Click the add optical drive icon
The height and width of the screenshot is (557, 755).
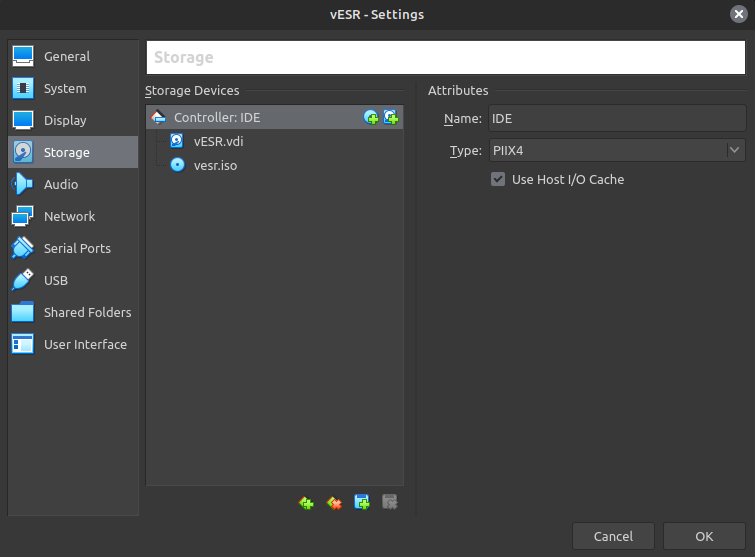pyautogui.click(x=371, y=118)
